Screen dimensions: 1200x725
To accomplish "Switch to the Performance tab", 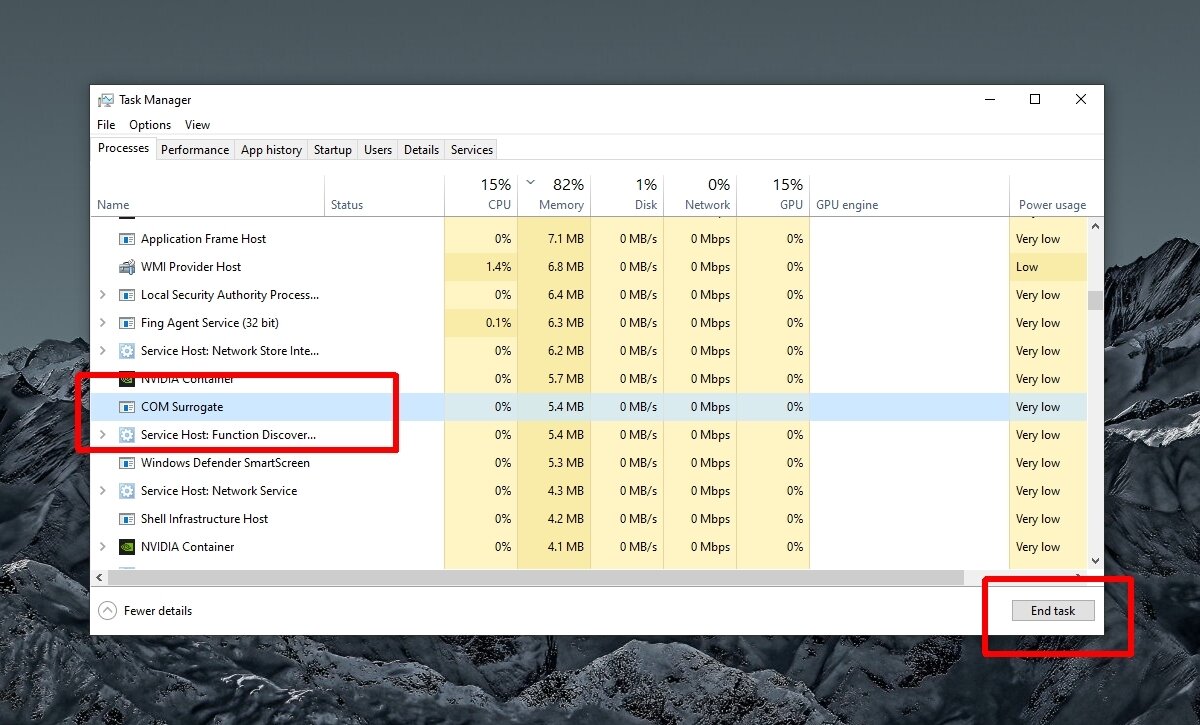I will (x=195, y=150).
